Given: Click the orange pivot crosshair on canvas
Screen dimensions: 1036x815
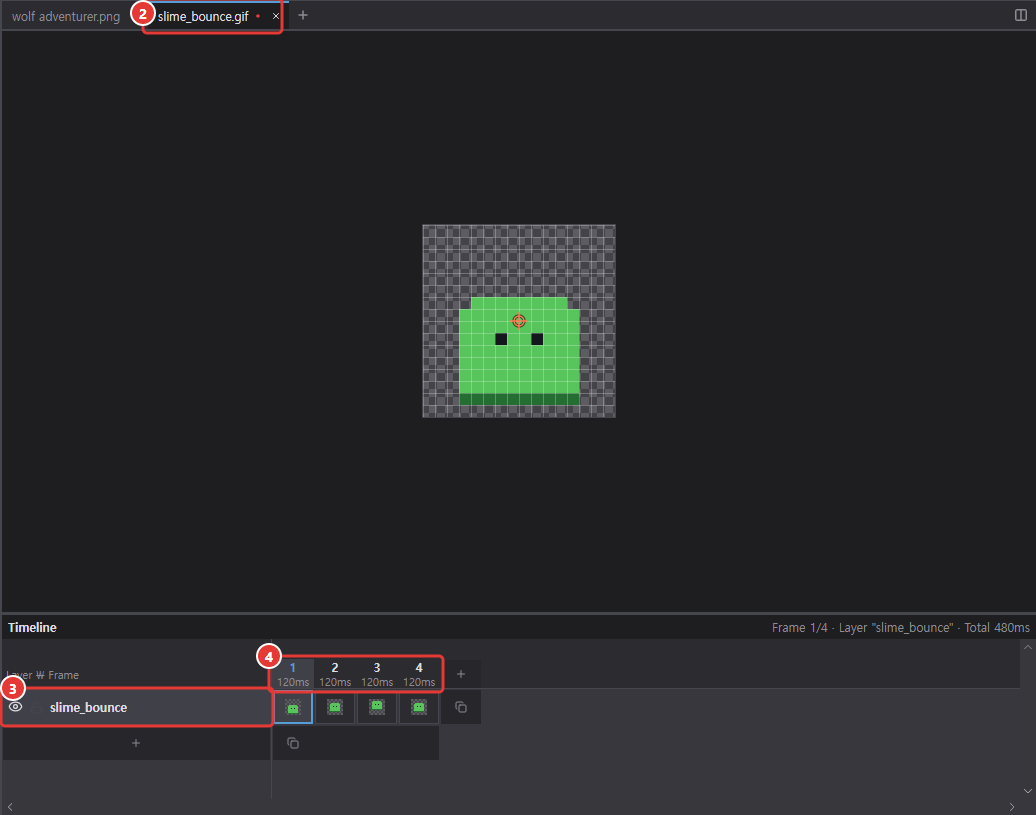Looking at the screenshot, I should [519, 321].
